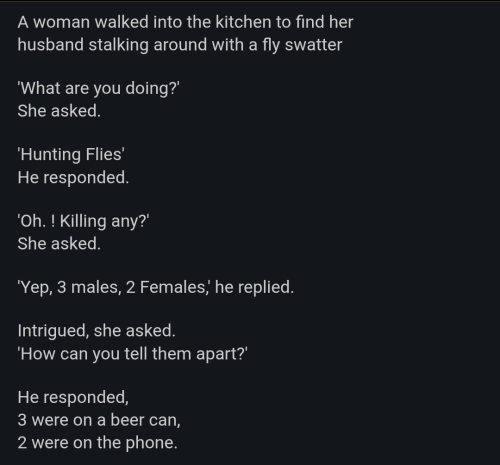Click the words 'he replied.'
This screenshot has height=465, width=500.
point(254,287)
